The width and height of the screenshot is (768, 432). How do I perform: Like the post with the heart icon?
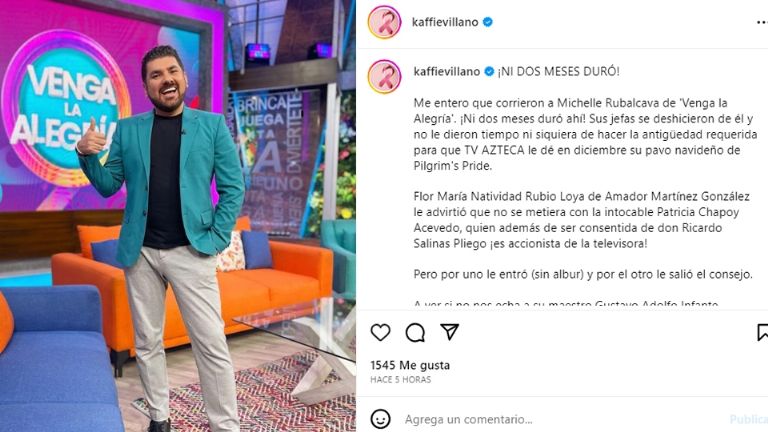pos(380,333)
